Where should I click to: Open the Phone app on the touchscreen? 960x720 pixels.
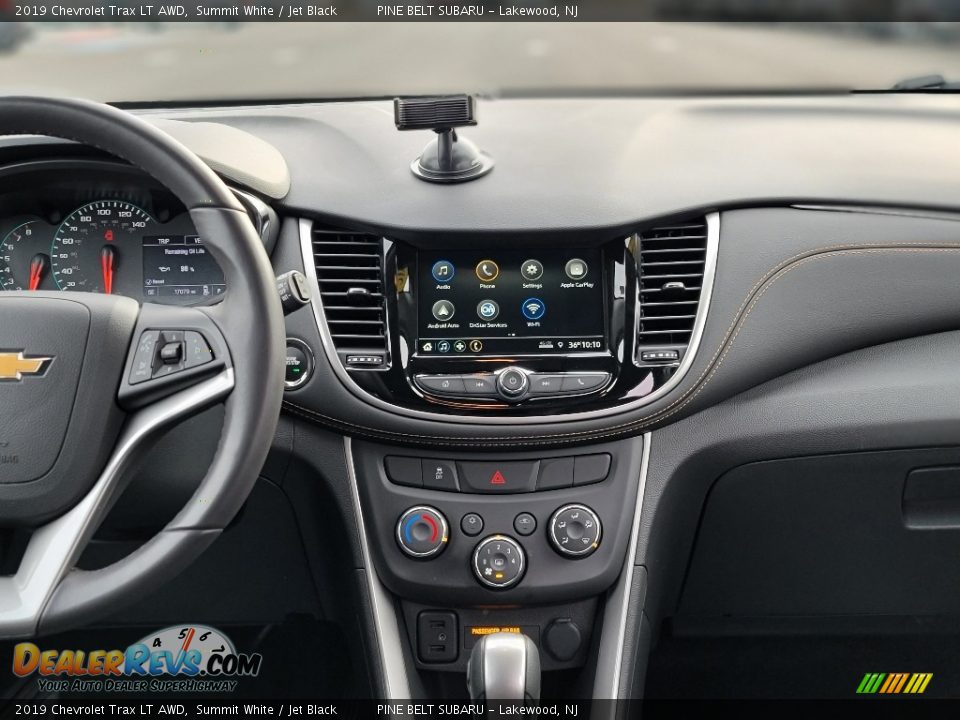(x=487, y=271)
